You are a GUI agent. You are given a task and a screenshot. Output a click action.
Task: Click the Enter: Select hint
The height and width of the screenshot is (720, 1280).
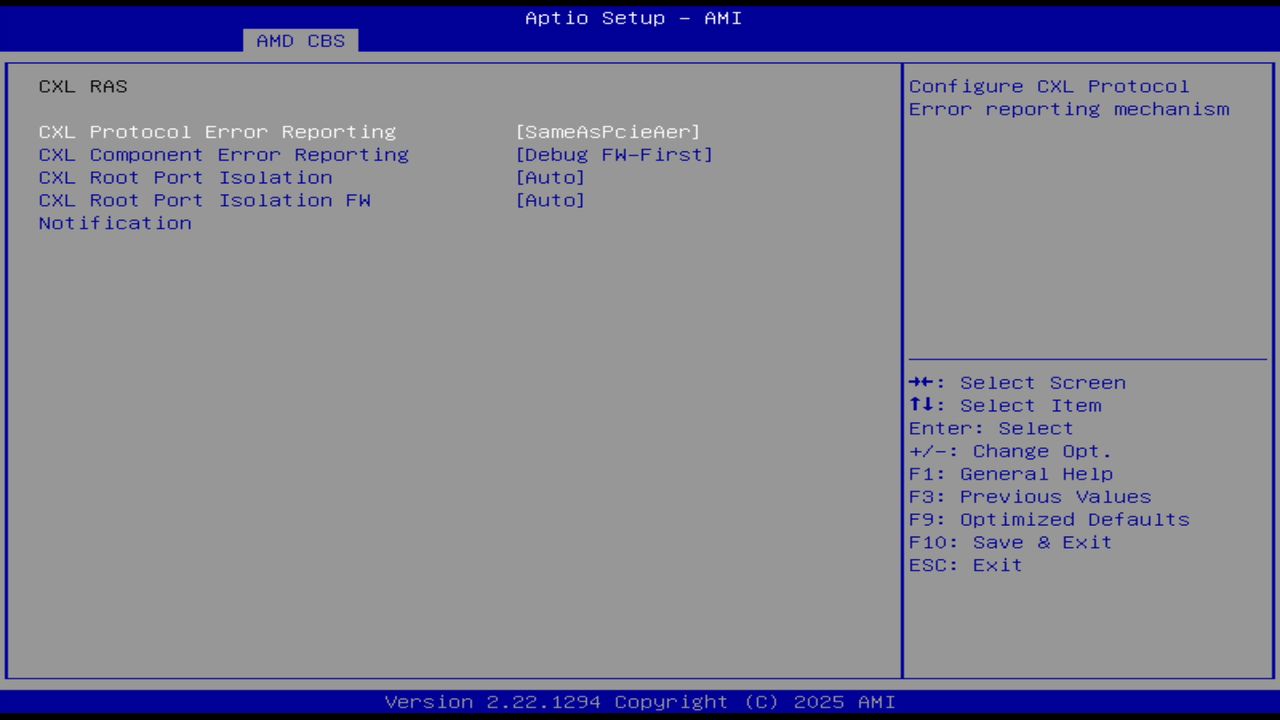click(x=991, y=429)
